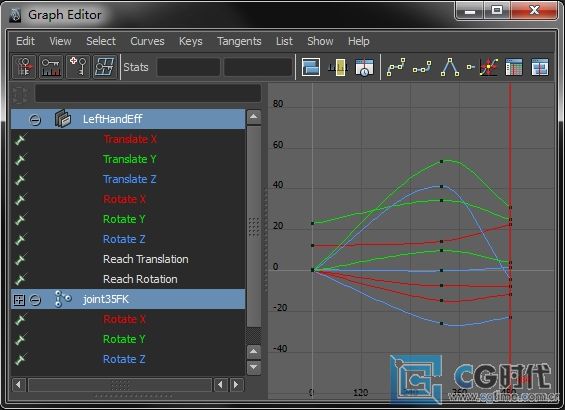Open the Curves menu

(x=147, y=41)
